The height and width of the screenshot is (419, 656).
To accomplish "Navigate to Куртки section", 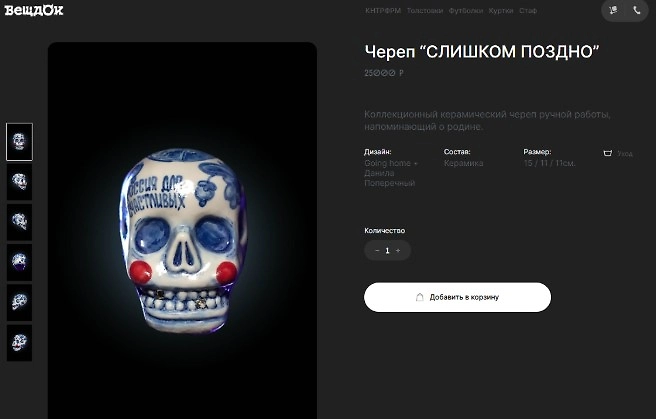I will (x=501, y=11).
